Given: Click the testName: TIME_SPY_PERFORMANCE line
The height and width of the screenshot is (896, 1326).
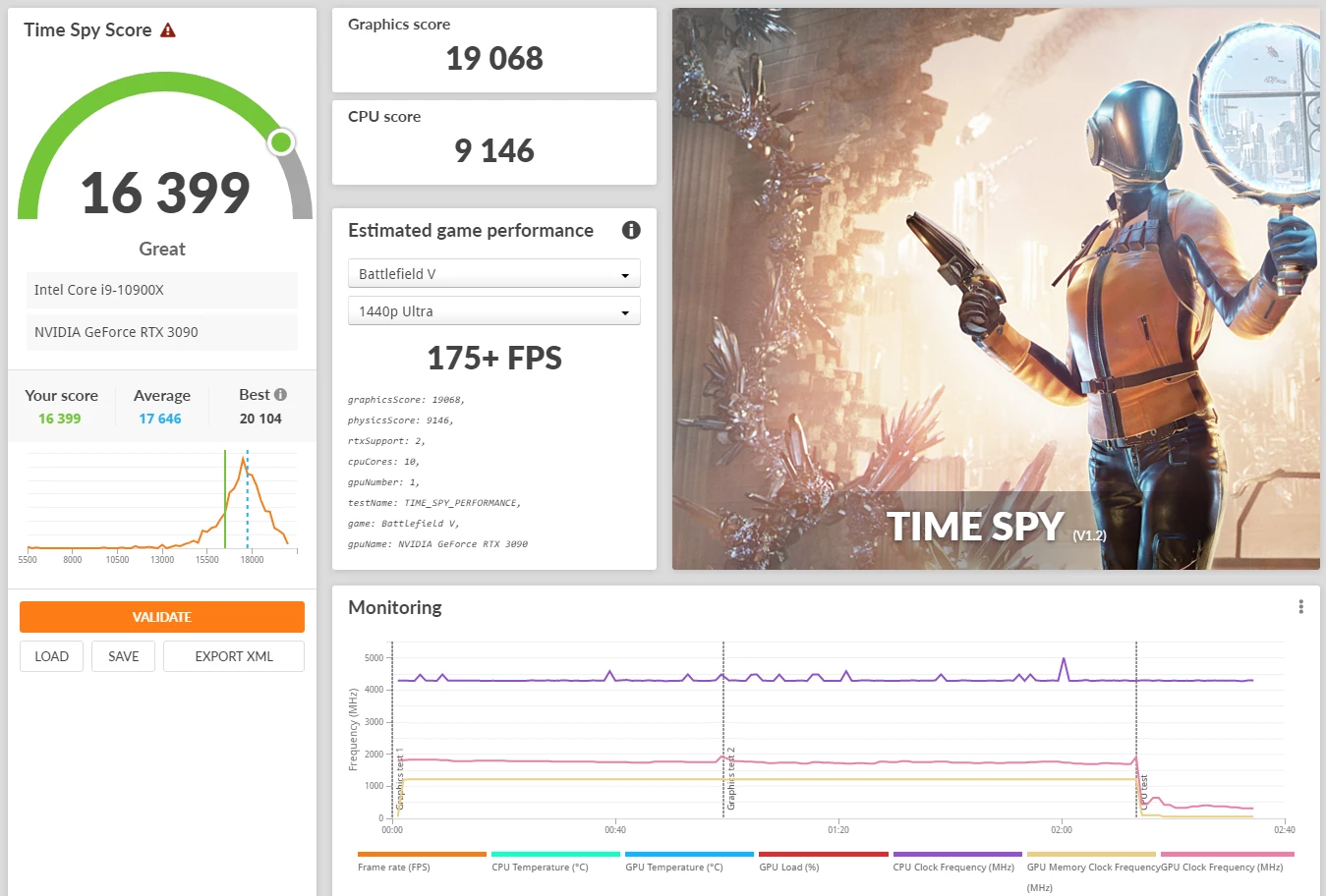Looking at the screenshot, I should [434, 503].
